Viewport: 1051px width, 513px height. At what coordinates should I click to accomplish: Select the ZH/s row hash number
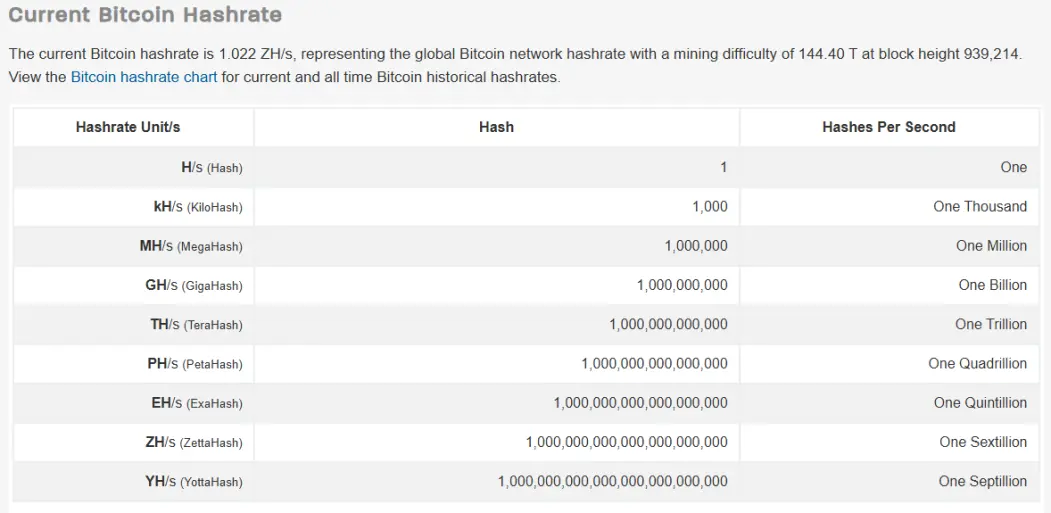click(627, 442)
